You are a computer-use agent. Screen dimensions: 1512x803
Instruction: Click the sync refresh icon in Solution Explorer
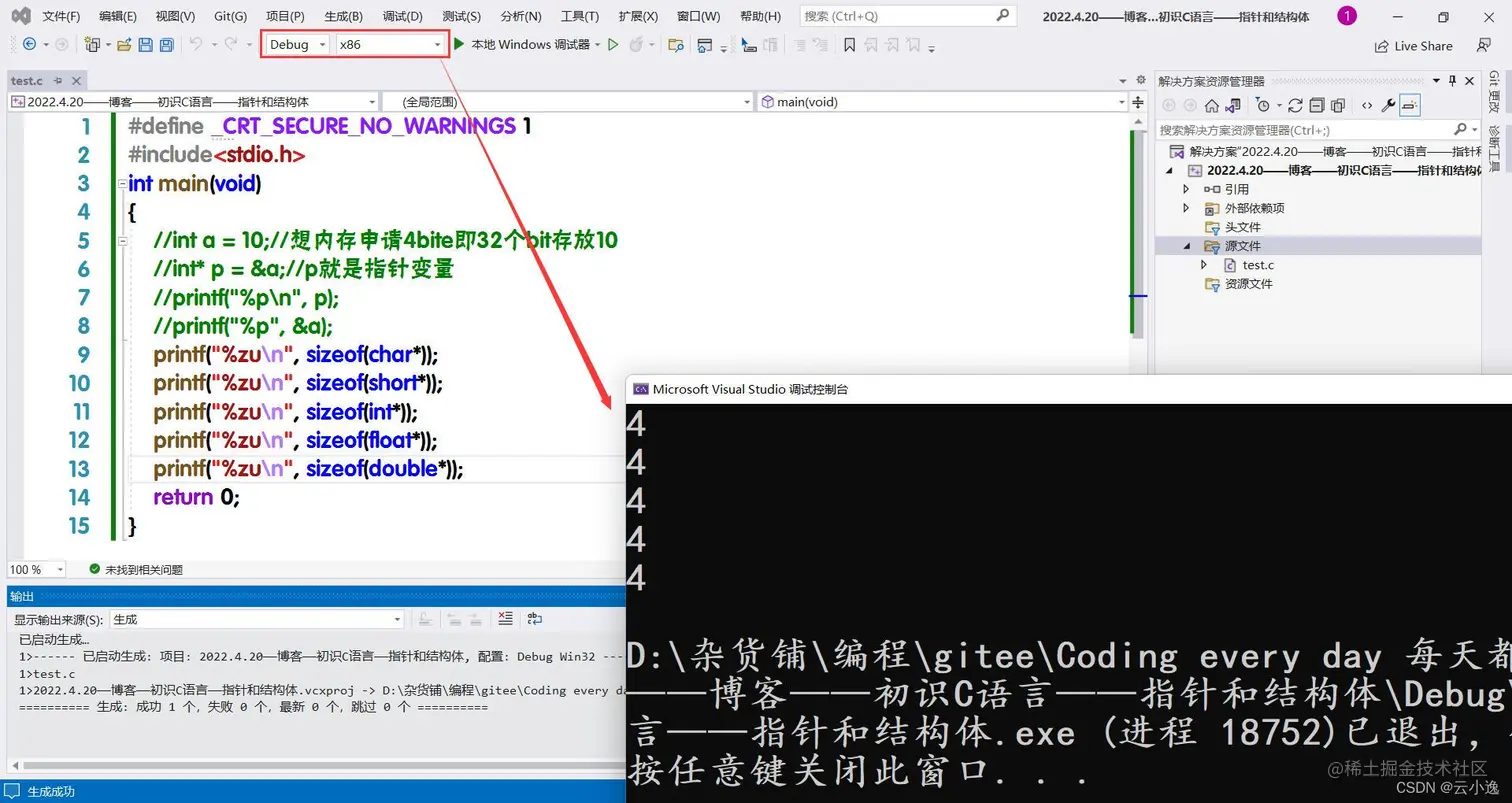coord(1295,105)
